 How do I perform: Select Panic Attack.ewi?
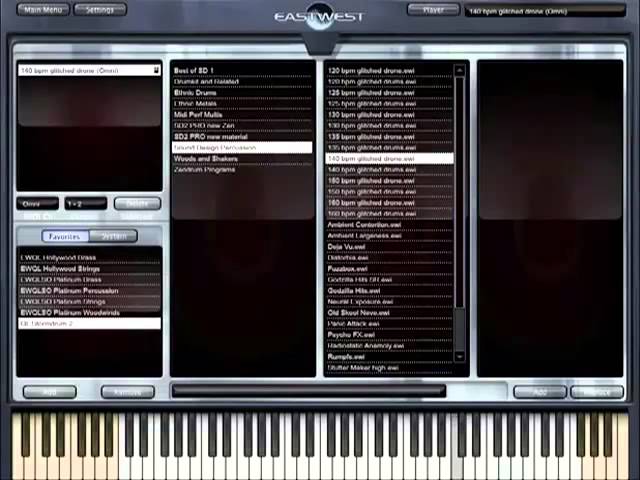pos(389,324)
